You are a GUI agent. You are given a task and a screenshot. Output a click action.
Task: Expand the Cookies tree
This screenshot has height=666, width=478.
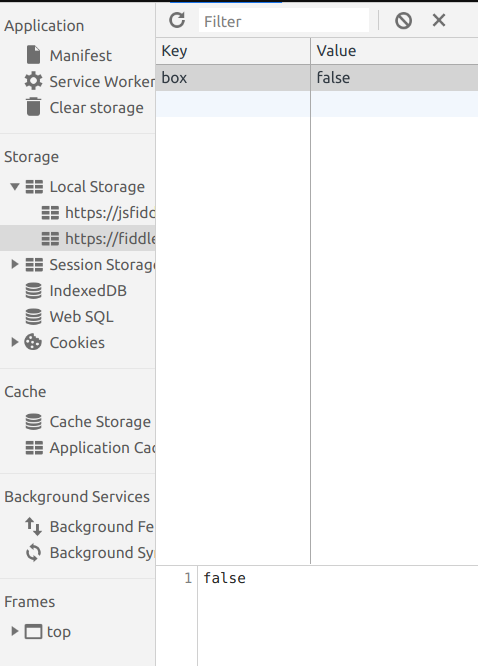[x=15, y=342]
